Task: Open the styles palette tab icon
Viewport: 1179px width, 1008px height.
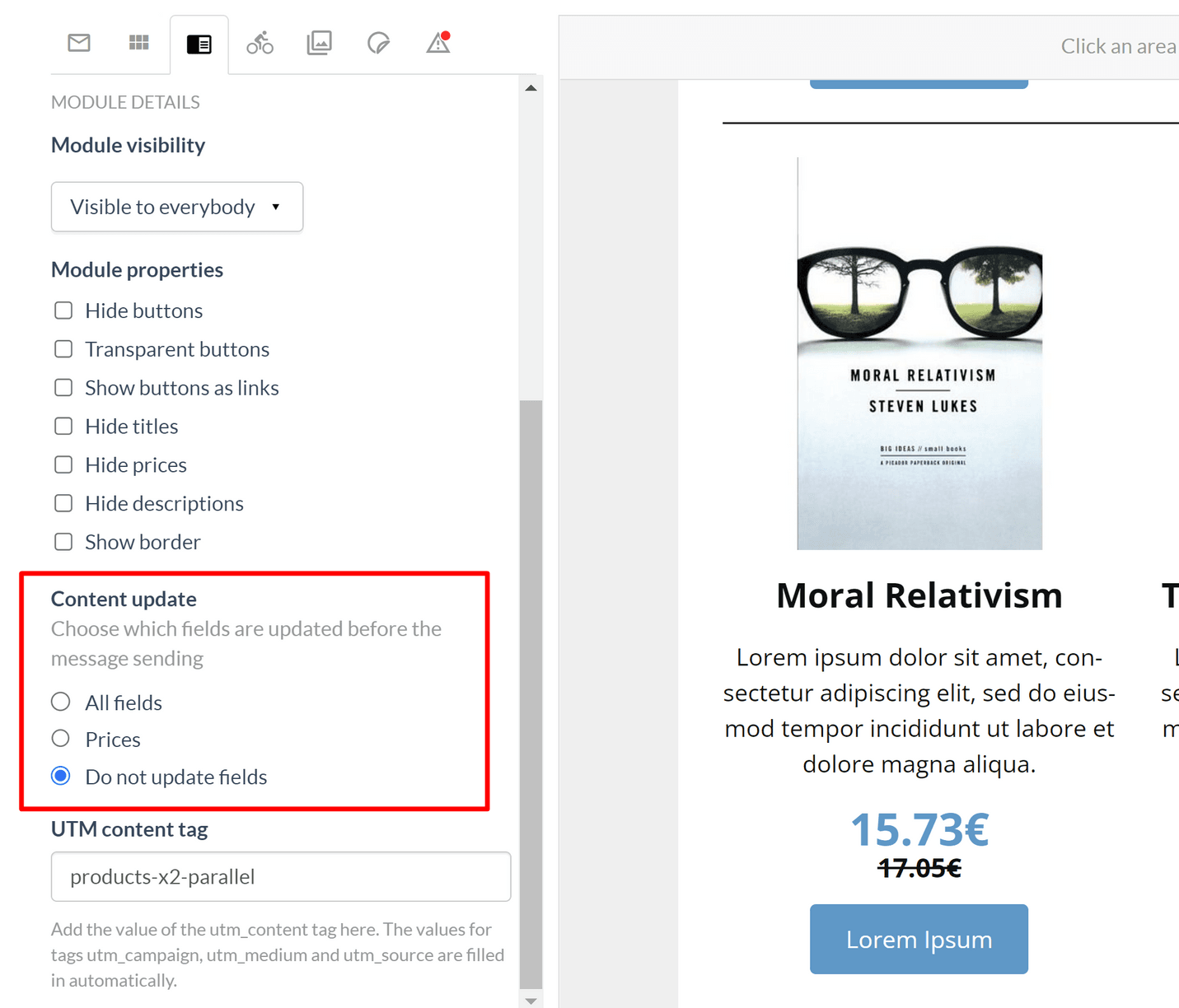Action: 379,43
